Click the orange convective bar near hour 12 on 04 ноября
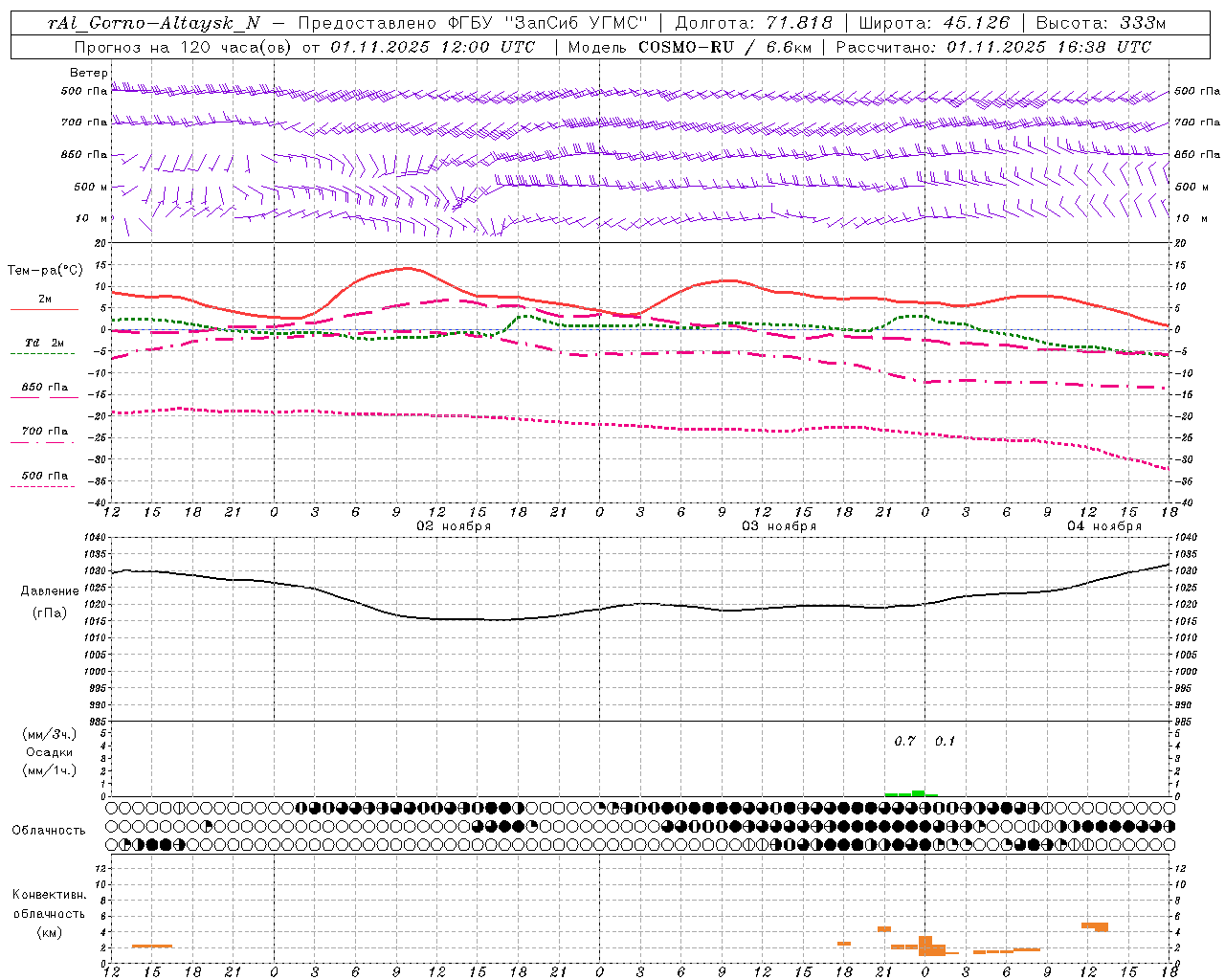This screenshot has height=980, width=1225. [x=1095, y=925]
